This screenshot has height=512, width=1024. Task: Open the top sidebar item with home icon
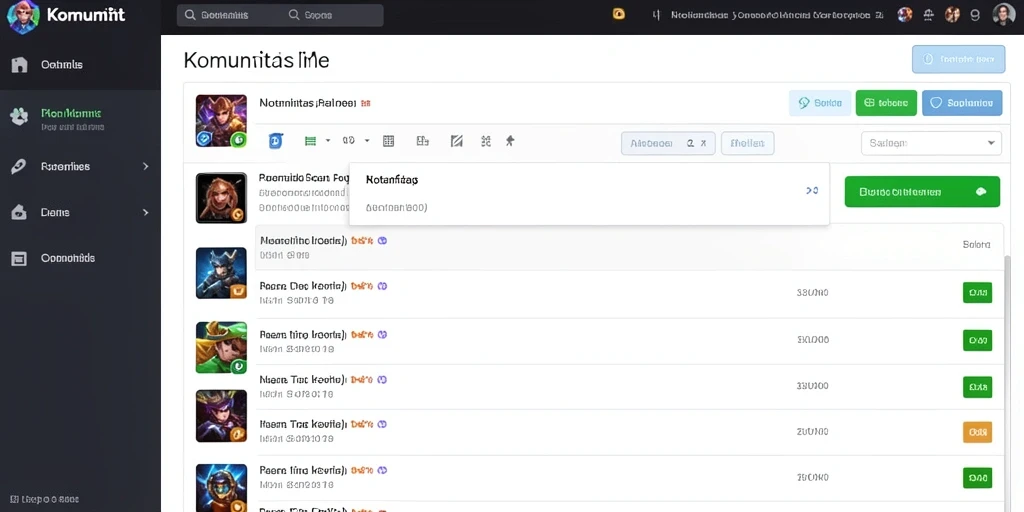[80, 65]
